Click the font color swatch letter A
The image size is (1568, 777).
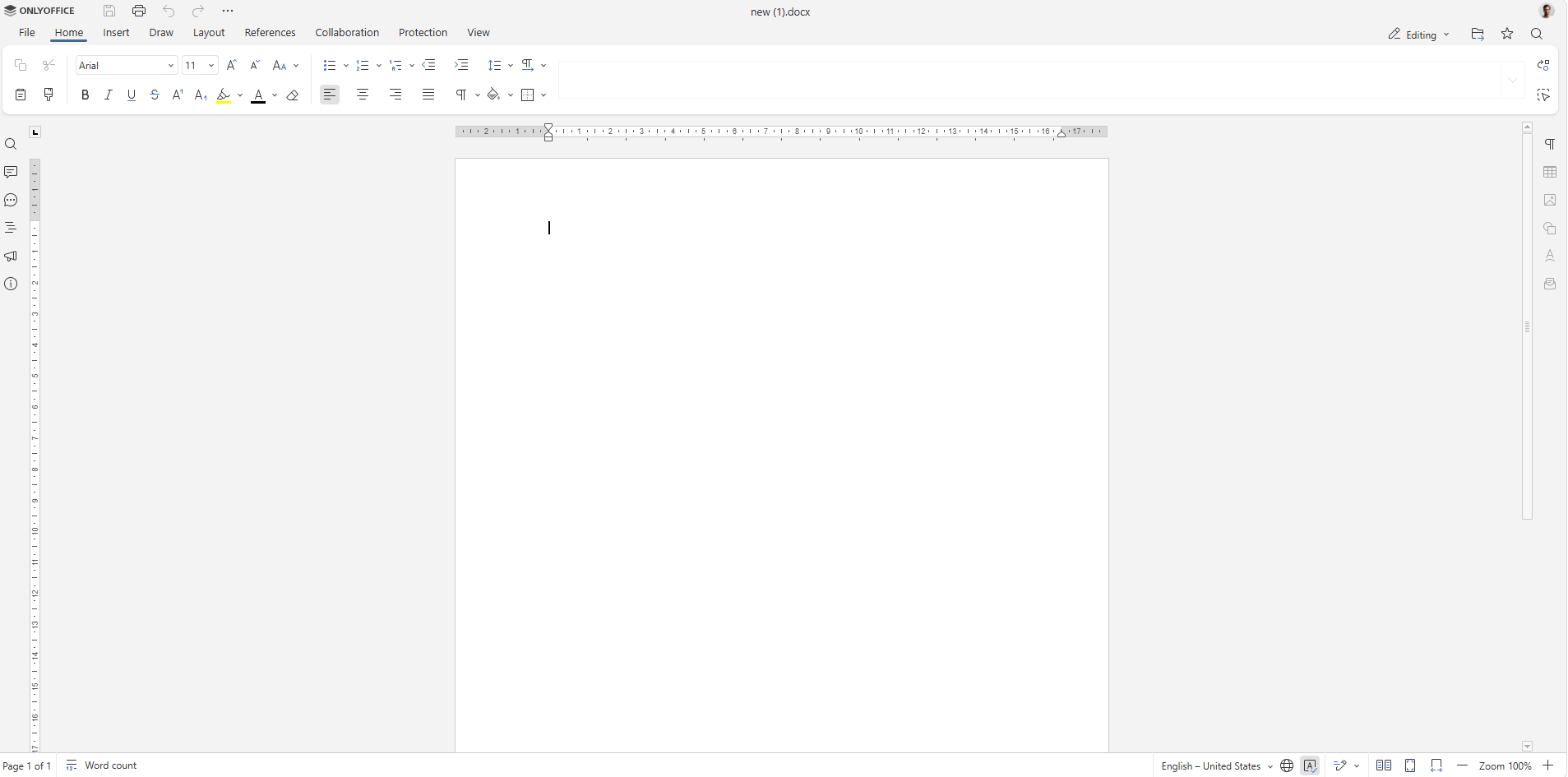pyautogui.click(x=258, y=95)
